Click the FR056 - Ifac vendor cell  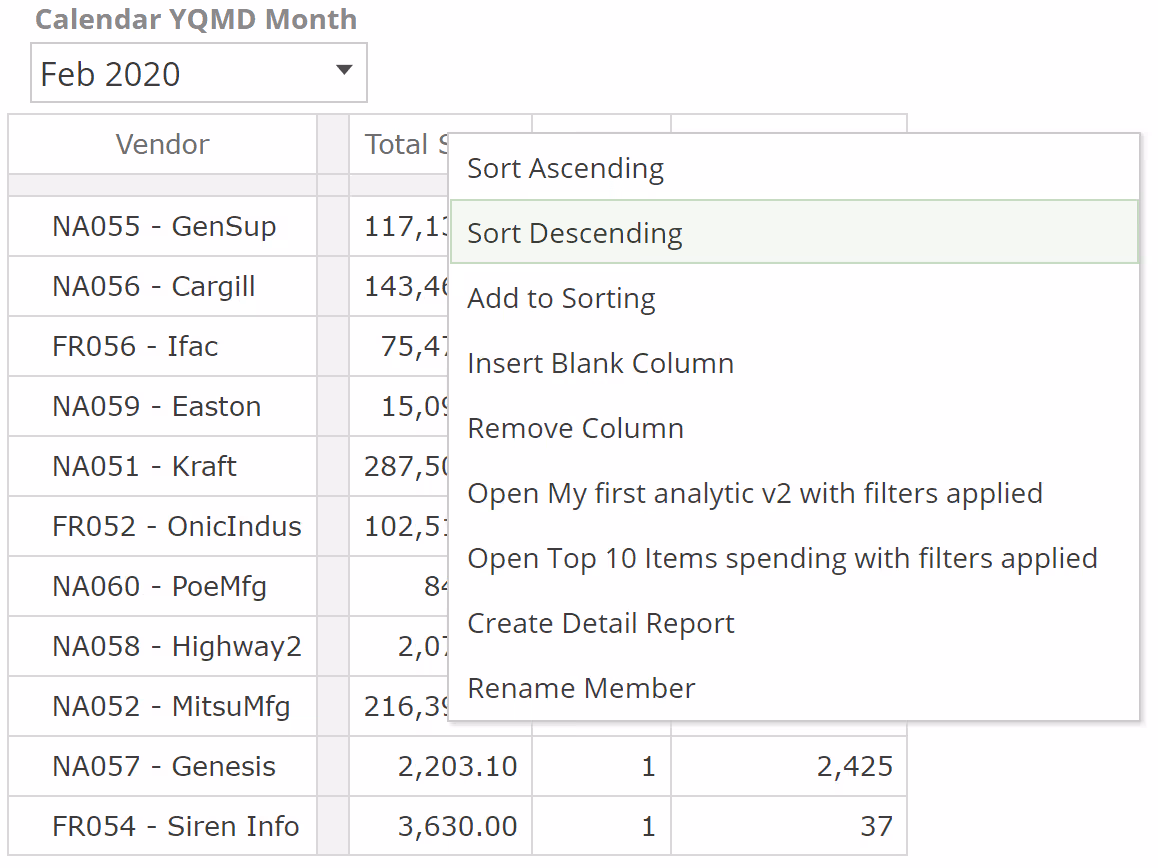click(x=135, y=347)
